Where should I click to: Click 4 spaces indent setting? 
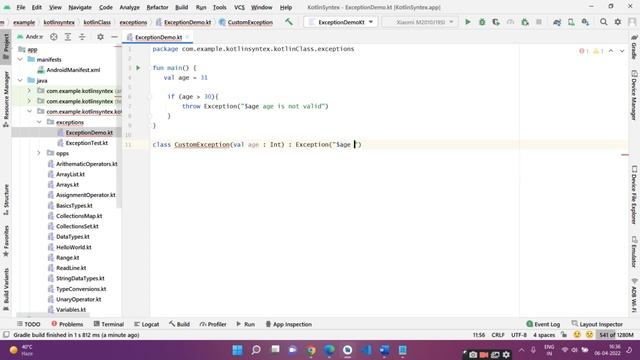pos(544,335)
